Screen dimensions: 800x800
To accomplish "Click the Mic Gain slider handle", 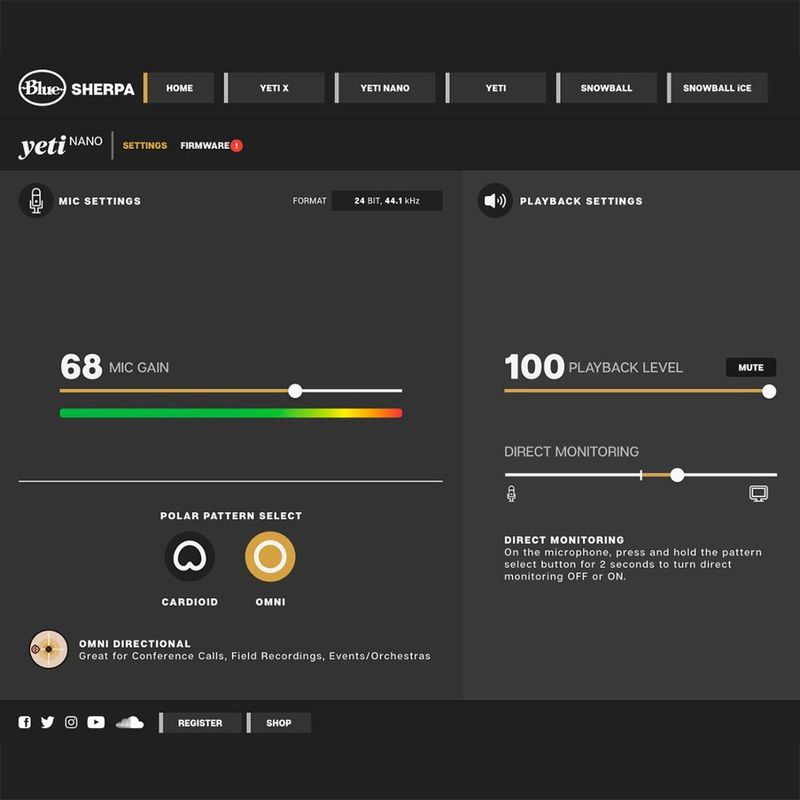I will point(295,390).
